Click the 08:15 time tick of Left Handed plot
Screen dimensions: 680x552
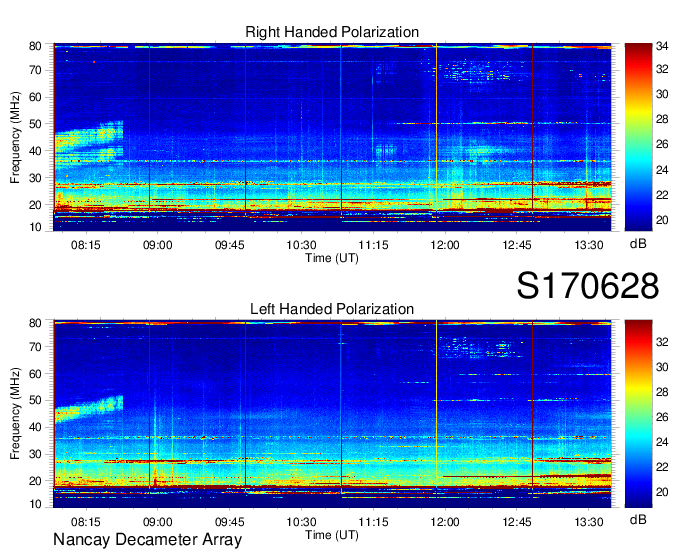point(85,522)
